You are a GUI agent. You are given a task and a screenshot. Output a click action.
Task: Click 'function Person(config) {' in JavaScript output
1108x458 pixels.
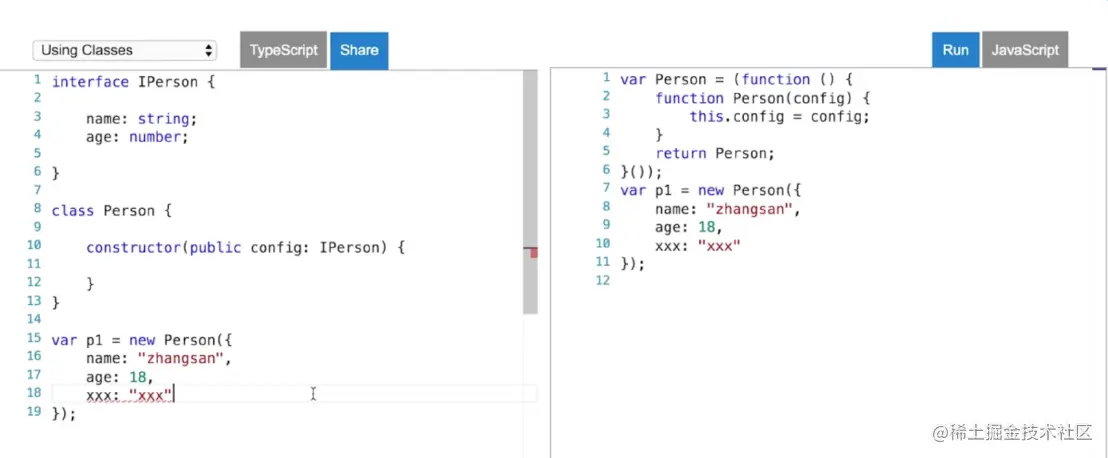(762, 98)
